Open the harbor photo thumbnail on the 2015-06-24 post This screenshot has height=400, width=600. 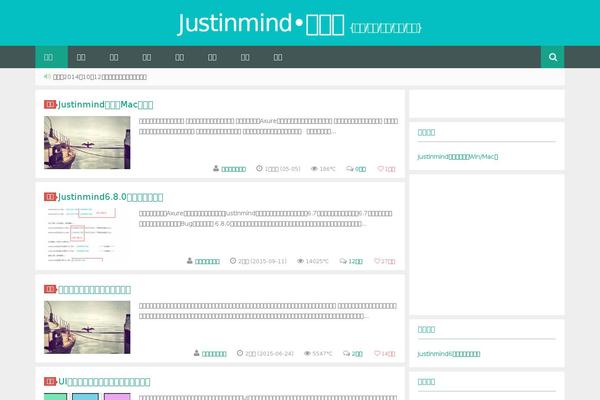point(87,327)
